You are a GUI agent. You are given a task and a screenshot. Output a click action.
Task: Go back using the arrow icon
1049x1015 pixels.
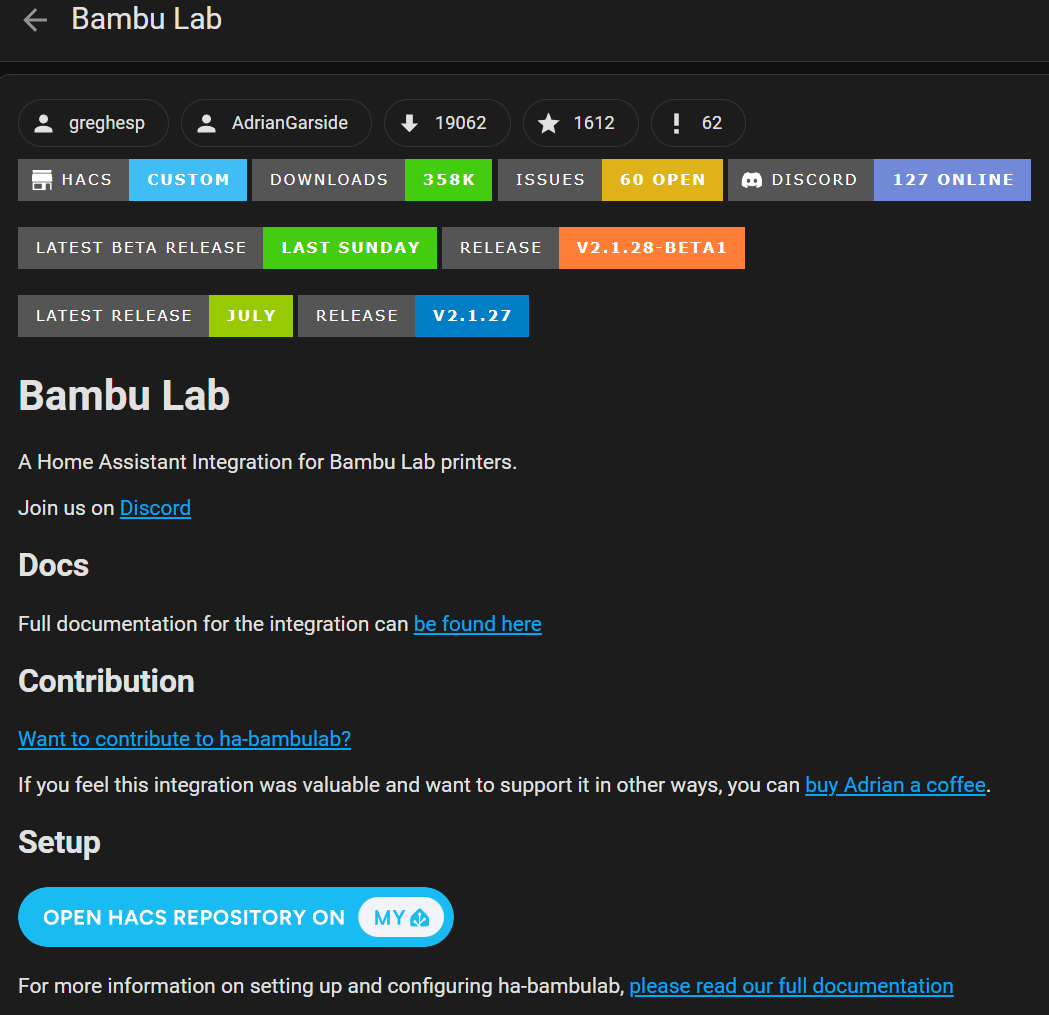tap(35, 20)
